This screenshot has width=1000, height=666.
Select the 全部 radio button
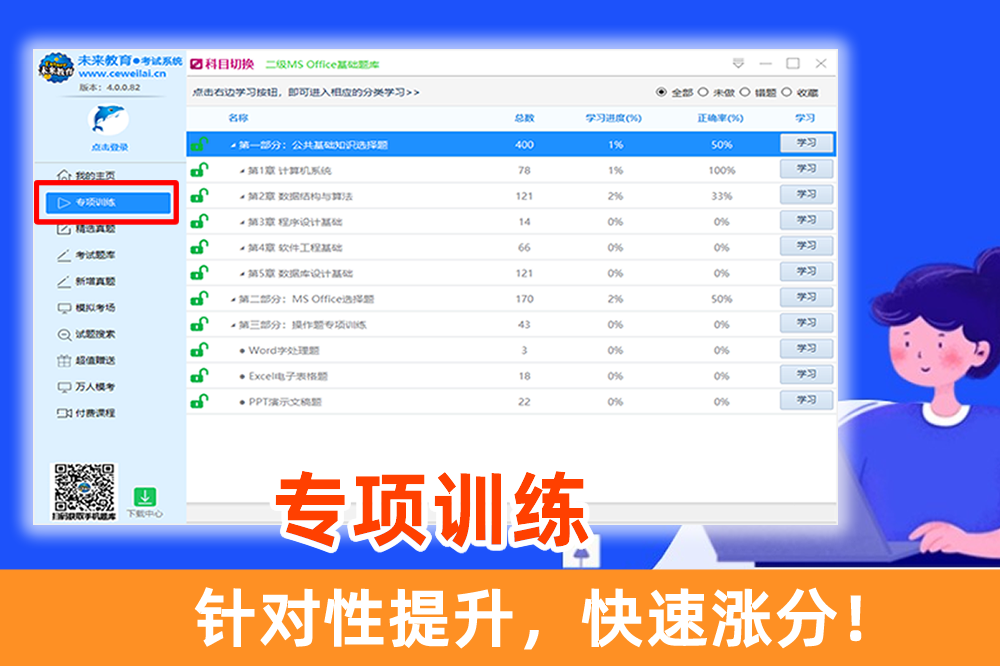661,92
